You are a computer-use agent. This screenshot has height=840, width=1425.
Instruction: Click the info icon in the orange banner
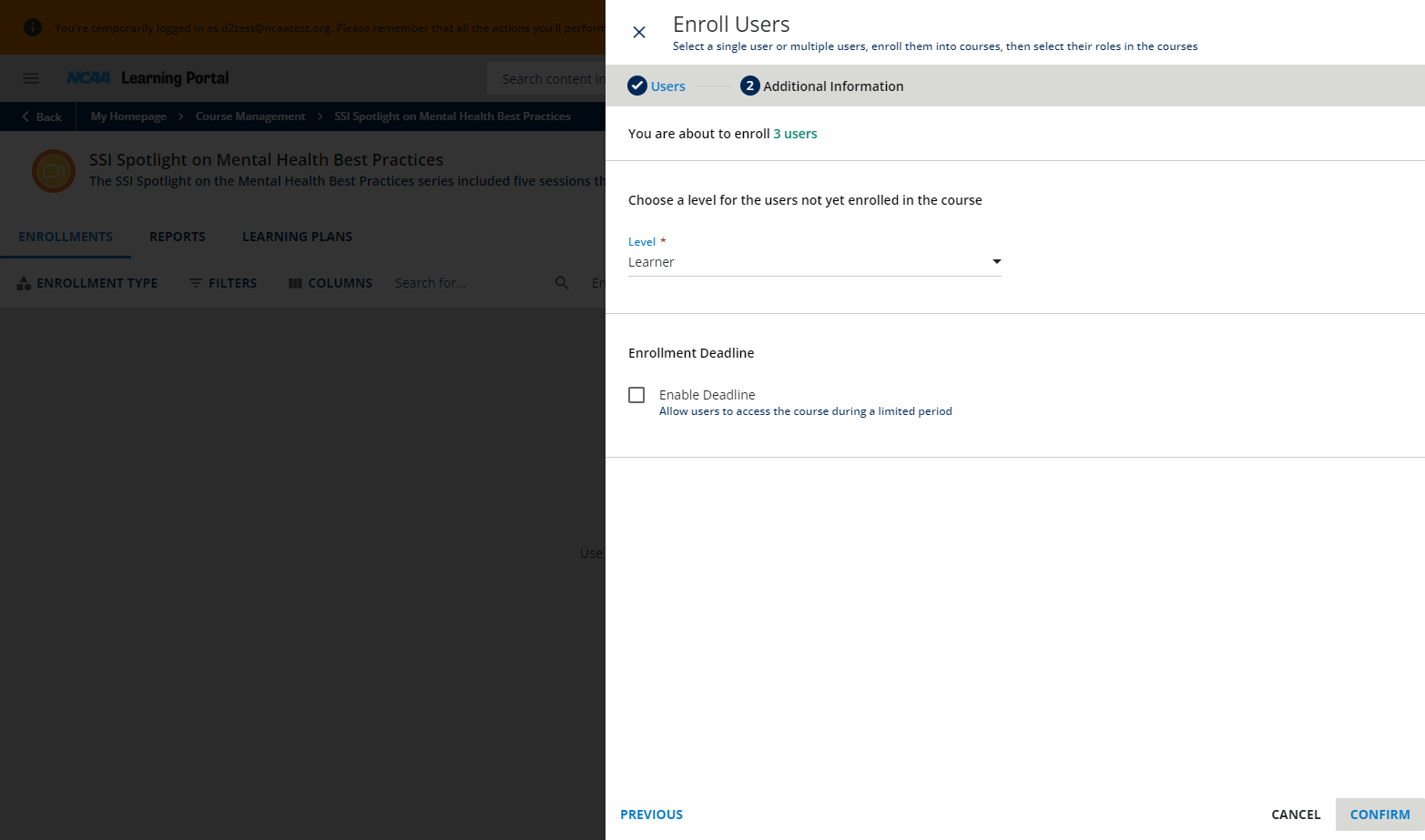33,27
